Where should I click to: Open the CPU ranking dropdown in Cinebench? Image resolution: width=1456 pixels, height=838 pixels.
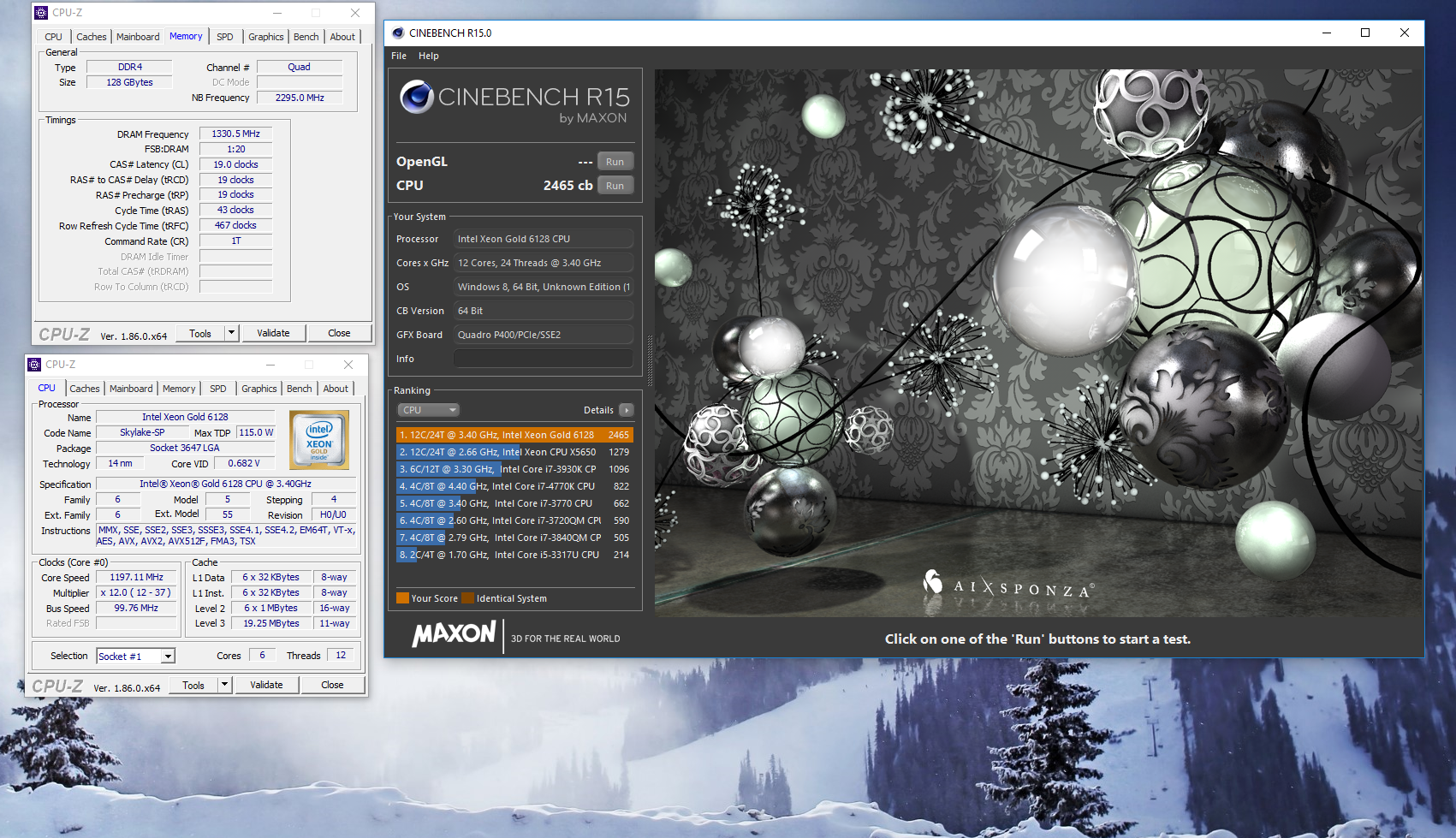click(x=428, y=410)
